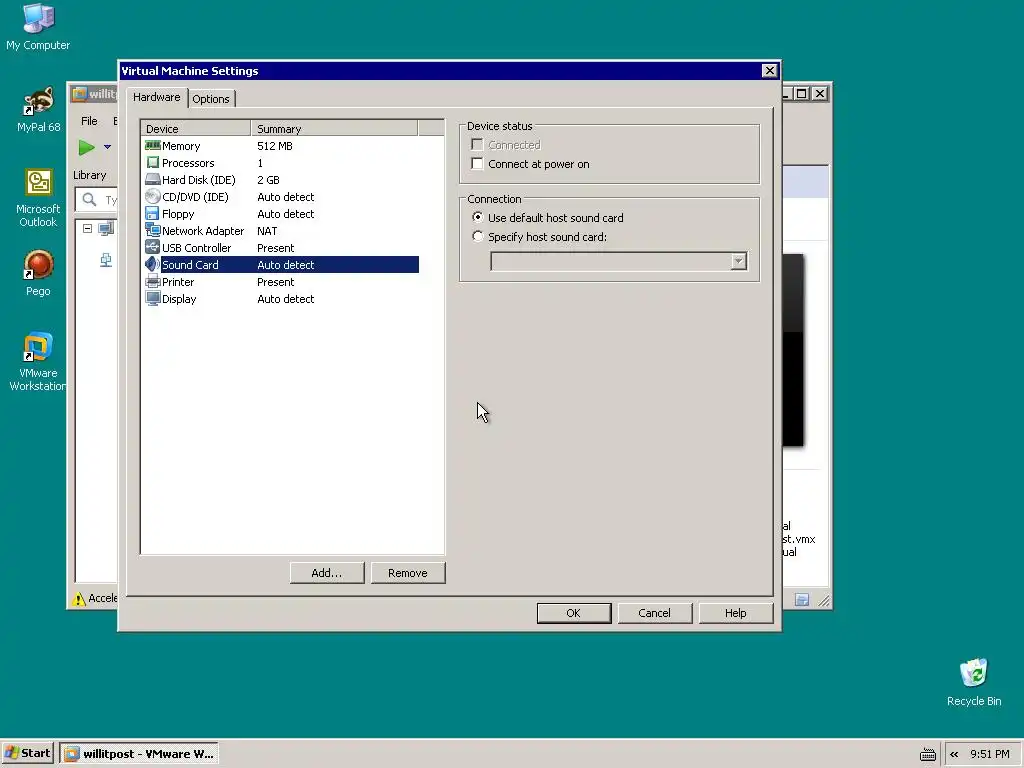Sort by the Summary column header
The height and width of the screenshot is (768, 1024).
pos(334,129)
